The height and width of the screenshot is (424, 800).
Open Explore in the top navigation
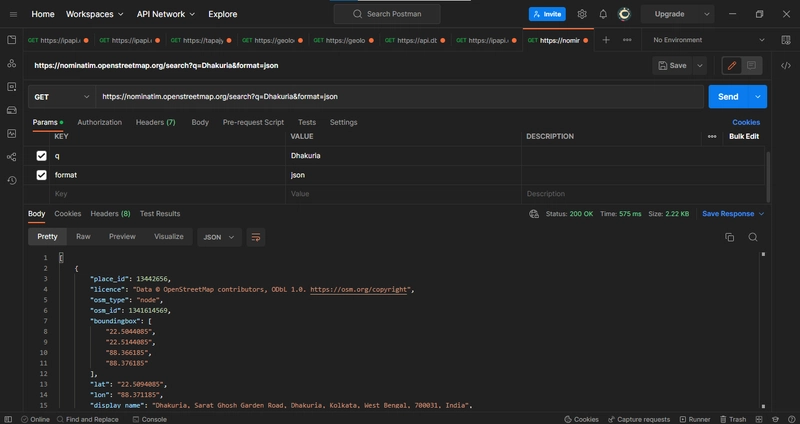(x=222, y=14)
